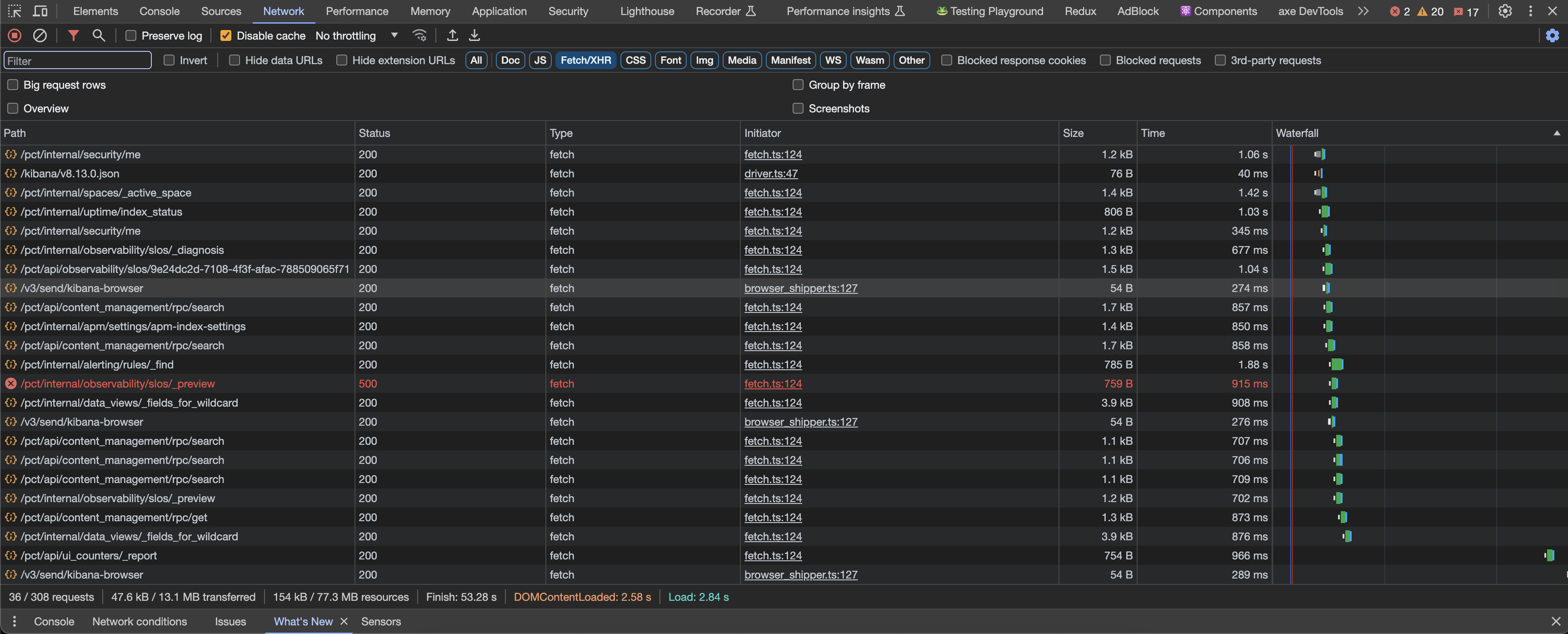Check Group by frame
1568x634 pixels.
point(798,85)
